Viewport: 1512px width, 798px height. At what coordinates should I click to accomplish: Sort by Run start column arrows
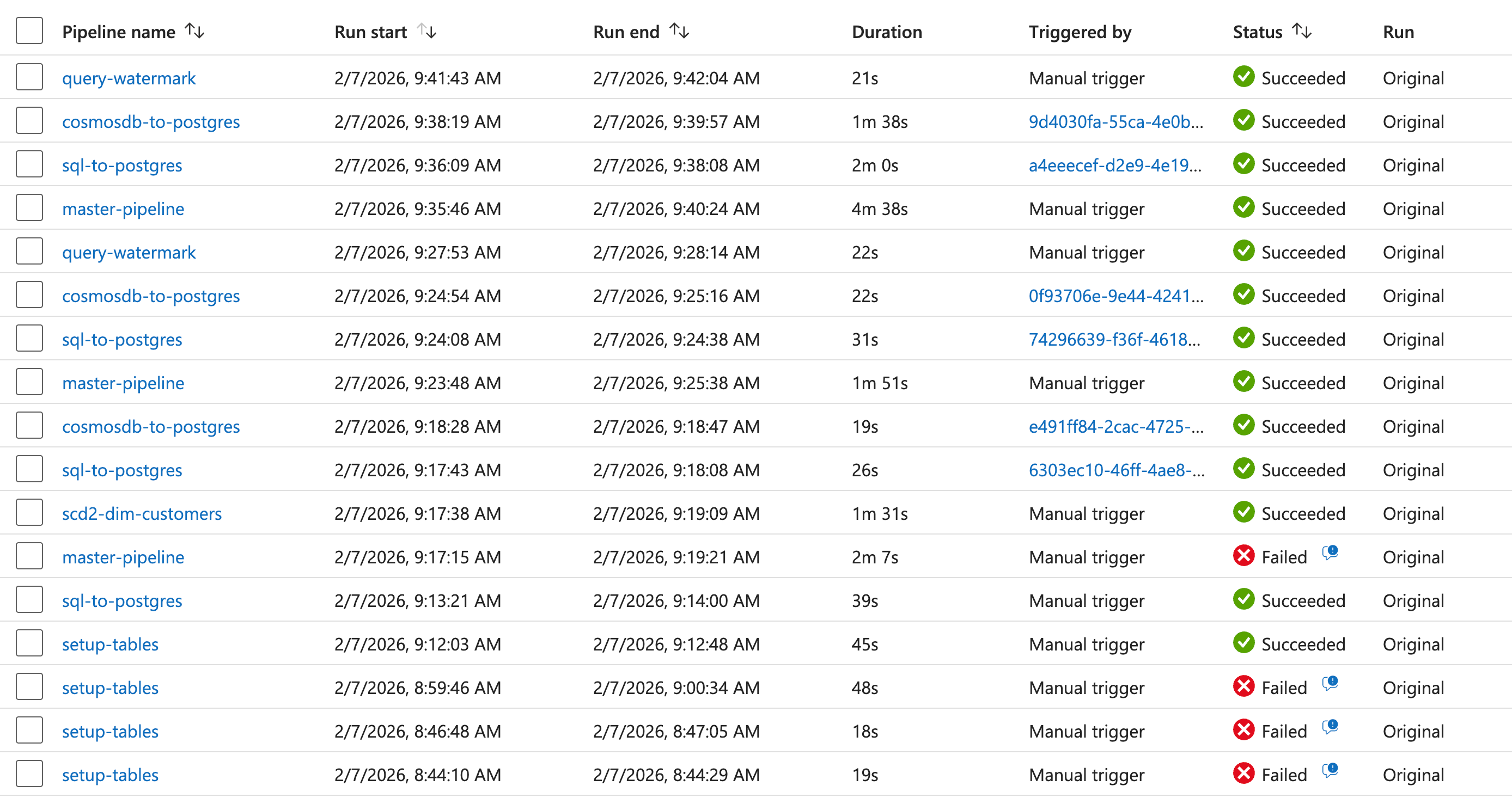point(426,30)
